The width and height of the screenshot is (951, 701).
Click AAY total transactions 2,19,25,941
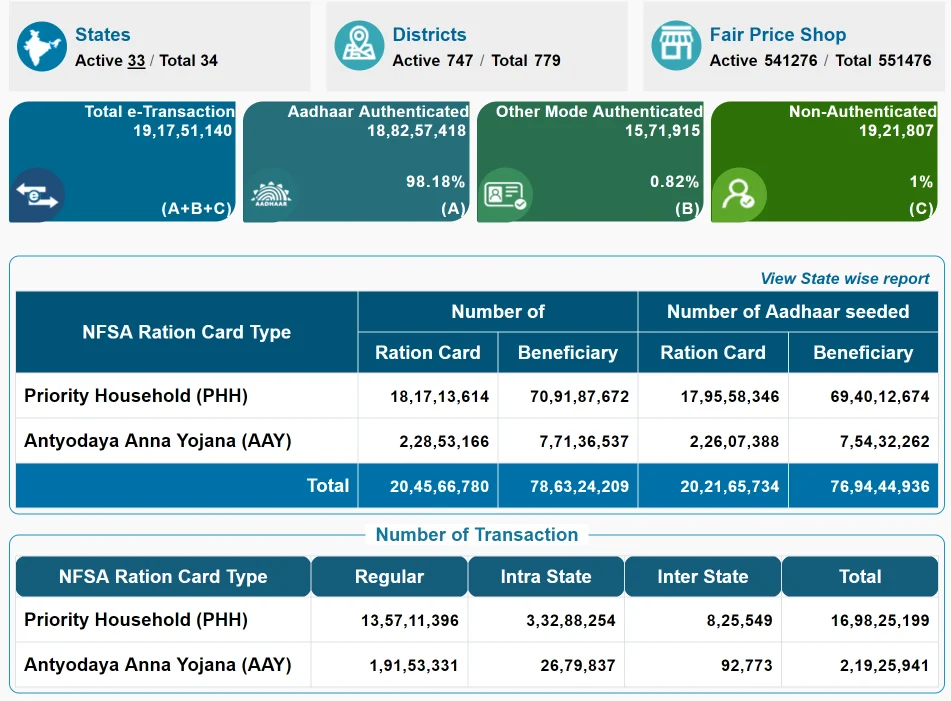click(884, 665)
